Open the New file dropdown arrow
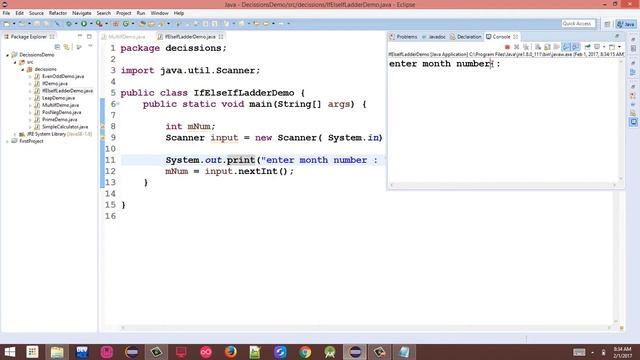The width and height of the screenshot is (640, 360). [13, 24]
